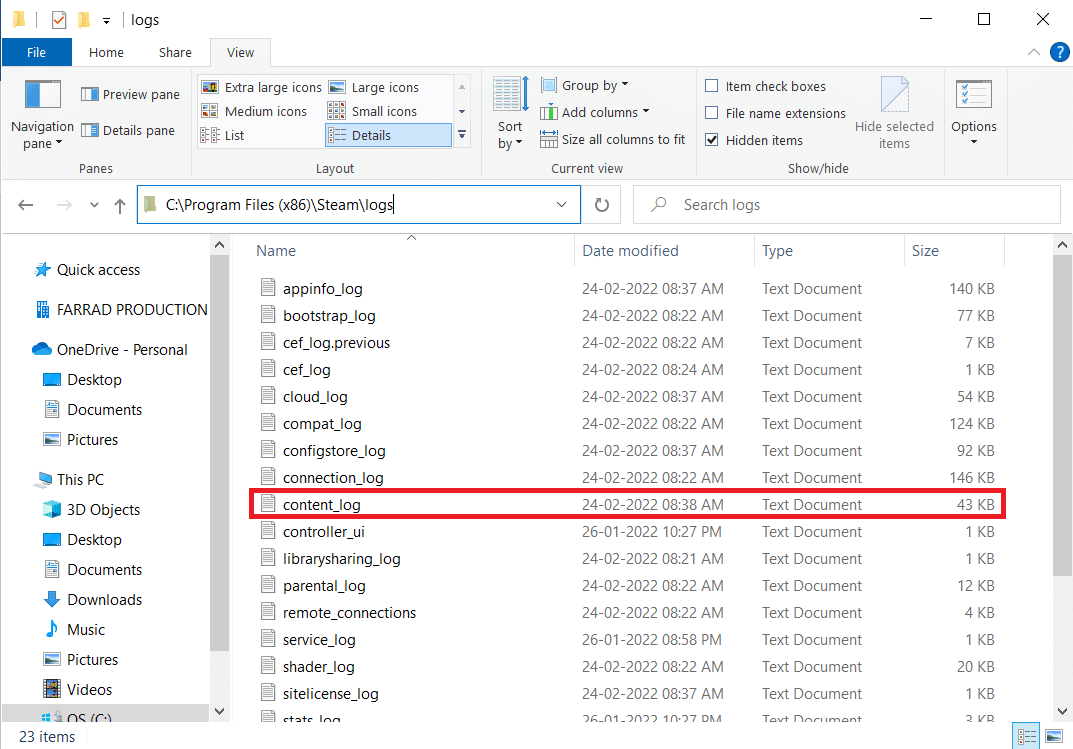Open Downloads folder in sidebar

click(104, 600)
